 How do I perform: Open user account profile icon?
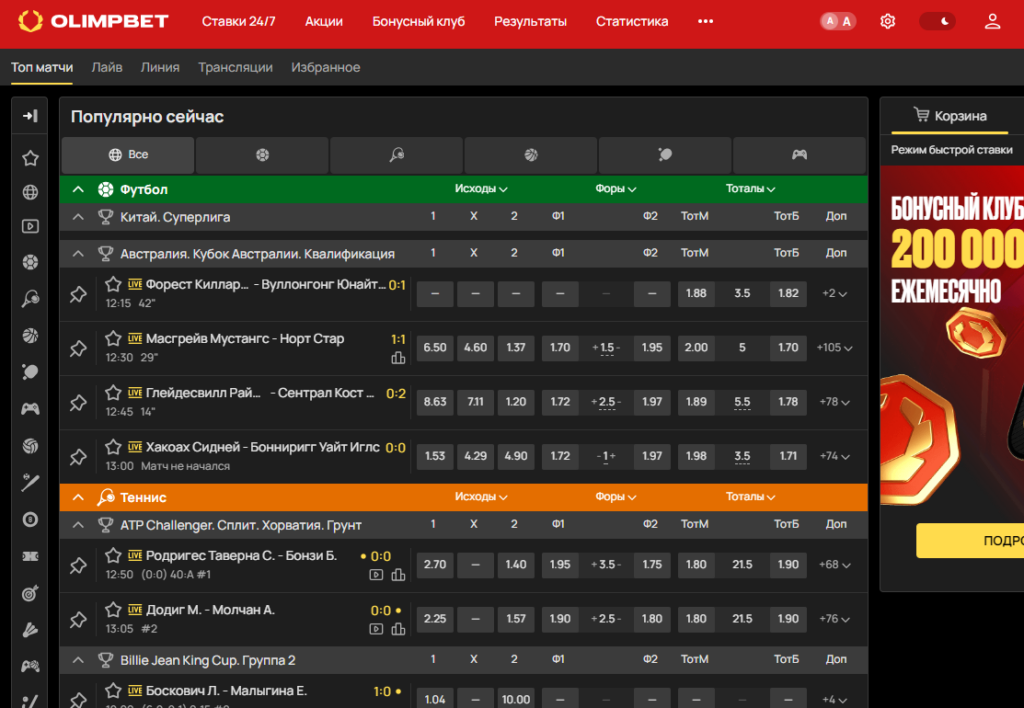992,22
